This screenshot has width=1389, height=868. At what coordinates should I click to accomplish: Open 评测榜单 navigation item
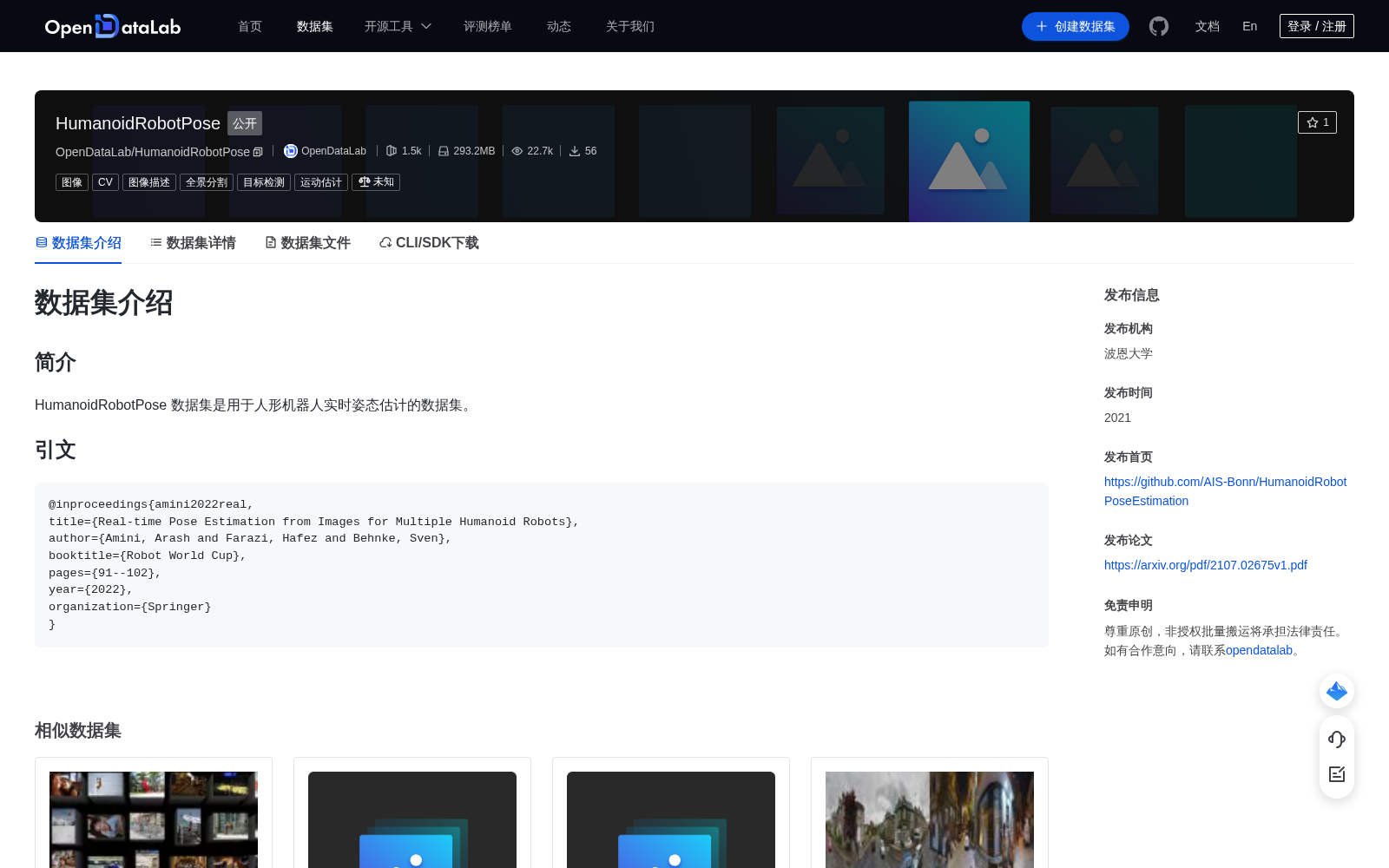pos(488,26)
